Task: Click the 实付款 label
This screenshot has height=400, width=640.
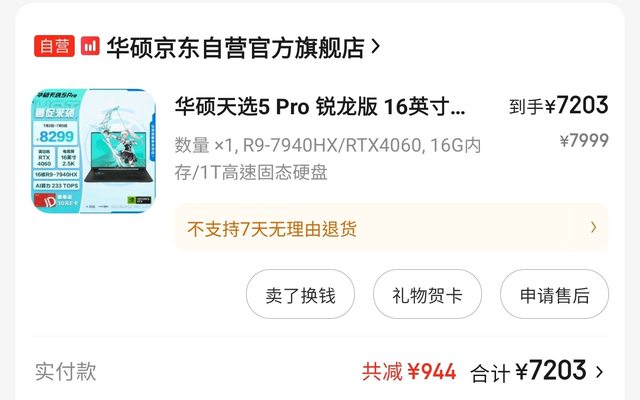Action: [x=66, y=371]
